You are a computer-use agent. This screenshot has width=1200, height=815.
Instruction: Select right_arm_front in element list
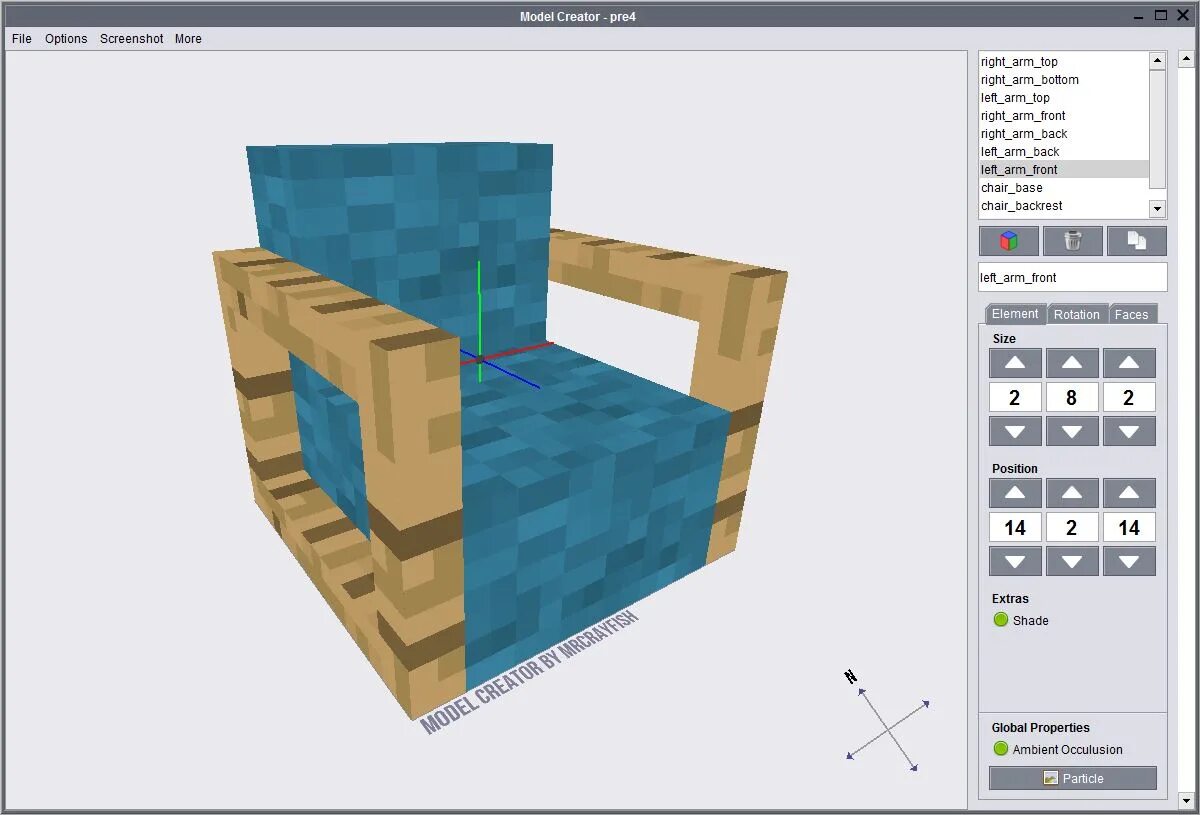(x=1064, y=116)
